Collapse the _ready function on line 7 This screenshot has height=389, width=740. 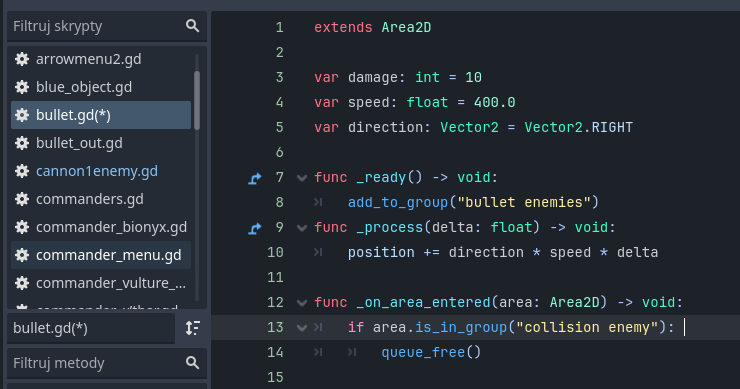tap(302, 178)
